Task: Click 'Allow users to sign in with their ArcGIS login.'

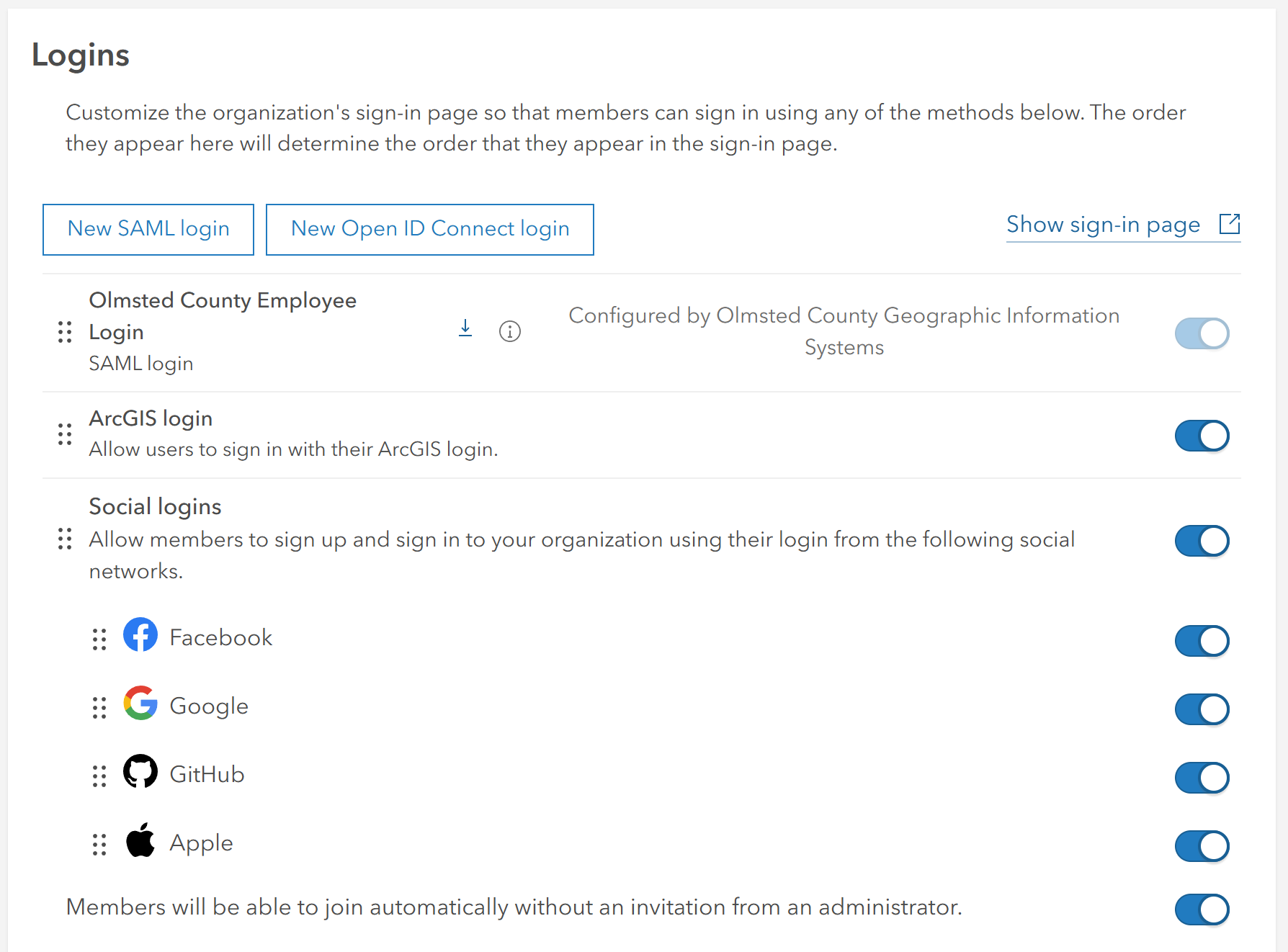Action: (x=294, y=449)
